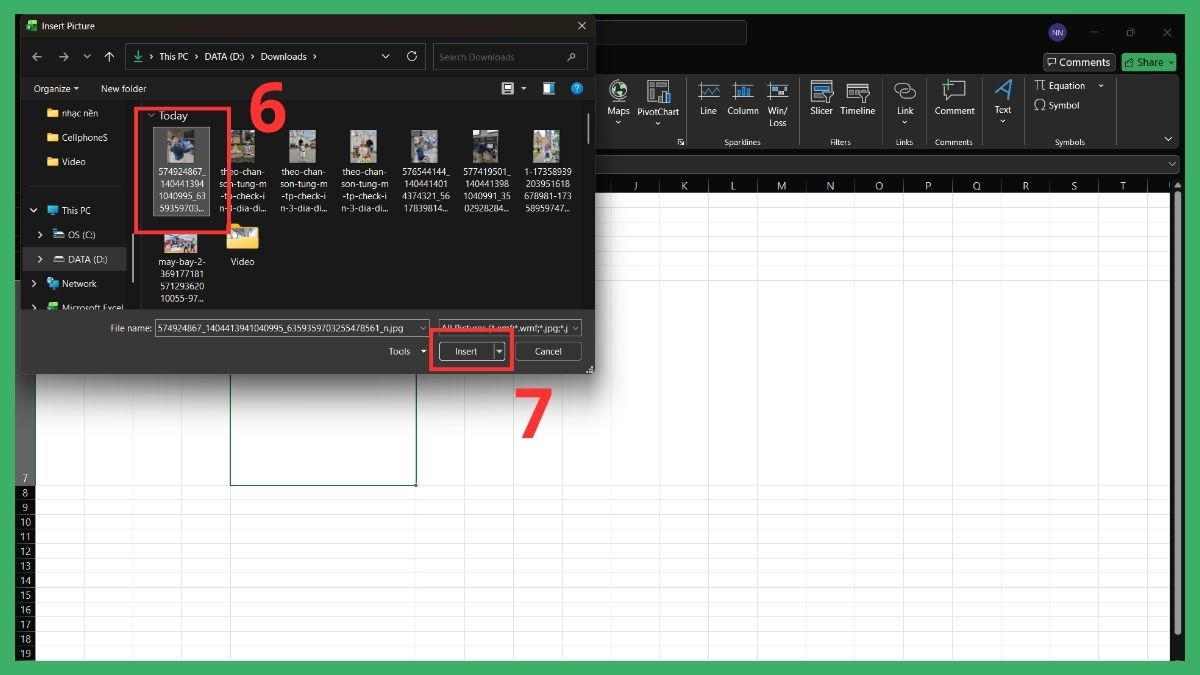Open the Organize menu
Image resolution: width=1200 pixels, height=675 pixels.
coord(52,88)
